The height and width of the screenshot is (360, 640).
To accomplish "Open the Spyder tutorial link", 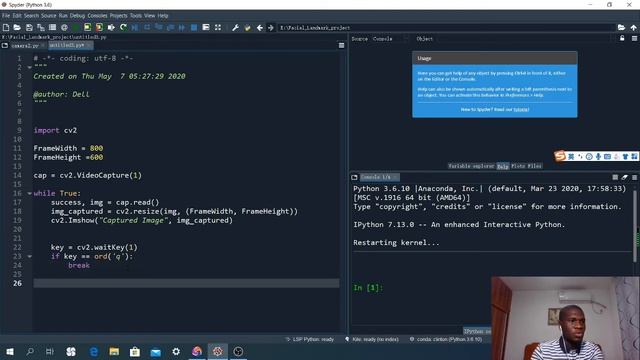I will tap(521, 109).
